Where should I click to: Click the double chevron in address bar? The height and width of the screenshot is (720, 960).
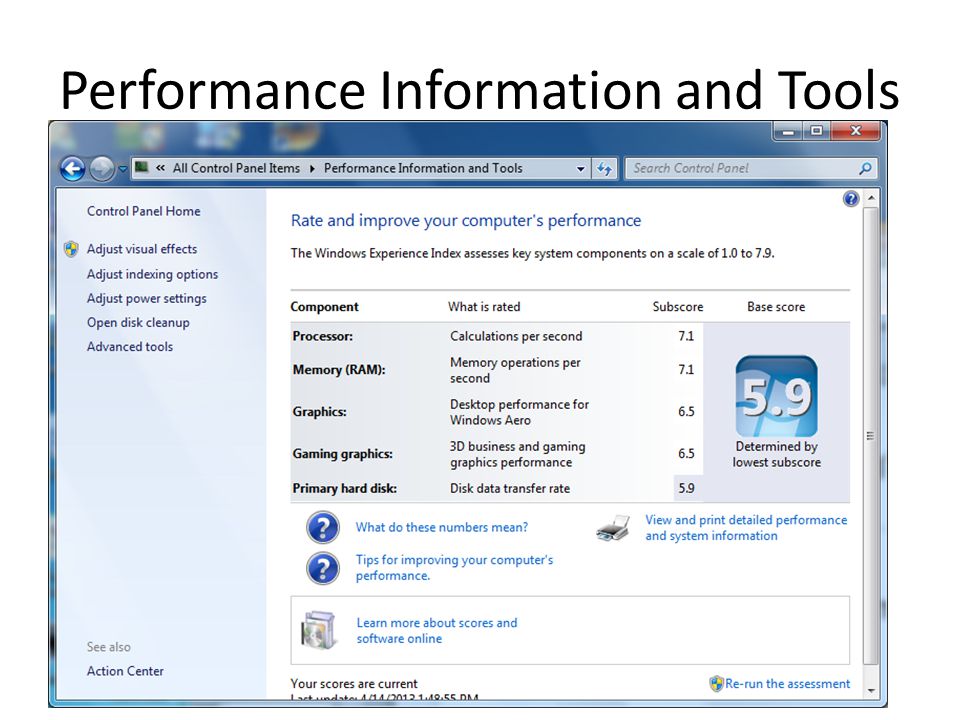click(160, 168)
